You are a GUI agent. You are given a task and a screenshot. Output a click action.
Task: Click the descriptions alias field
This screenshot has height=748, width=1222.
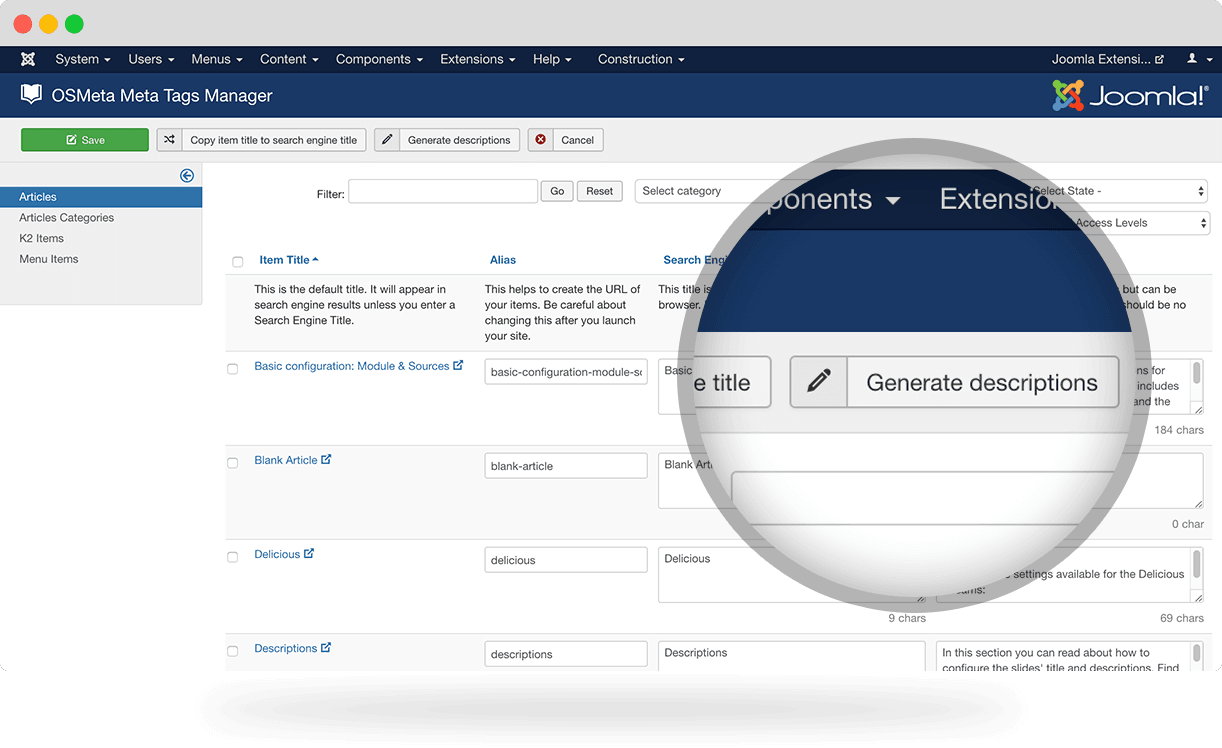566,654
